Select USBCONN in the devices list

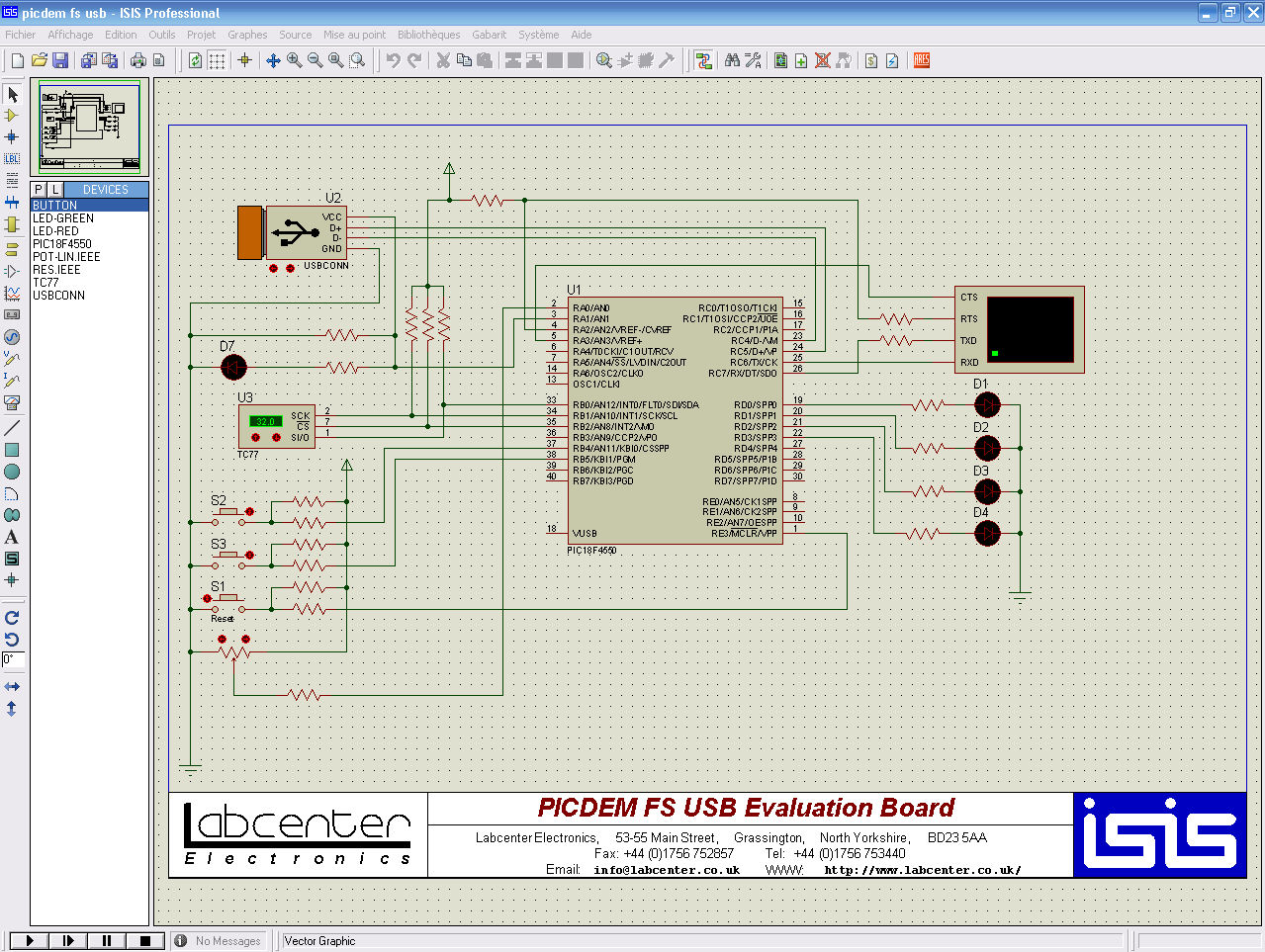pos(90,296)
